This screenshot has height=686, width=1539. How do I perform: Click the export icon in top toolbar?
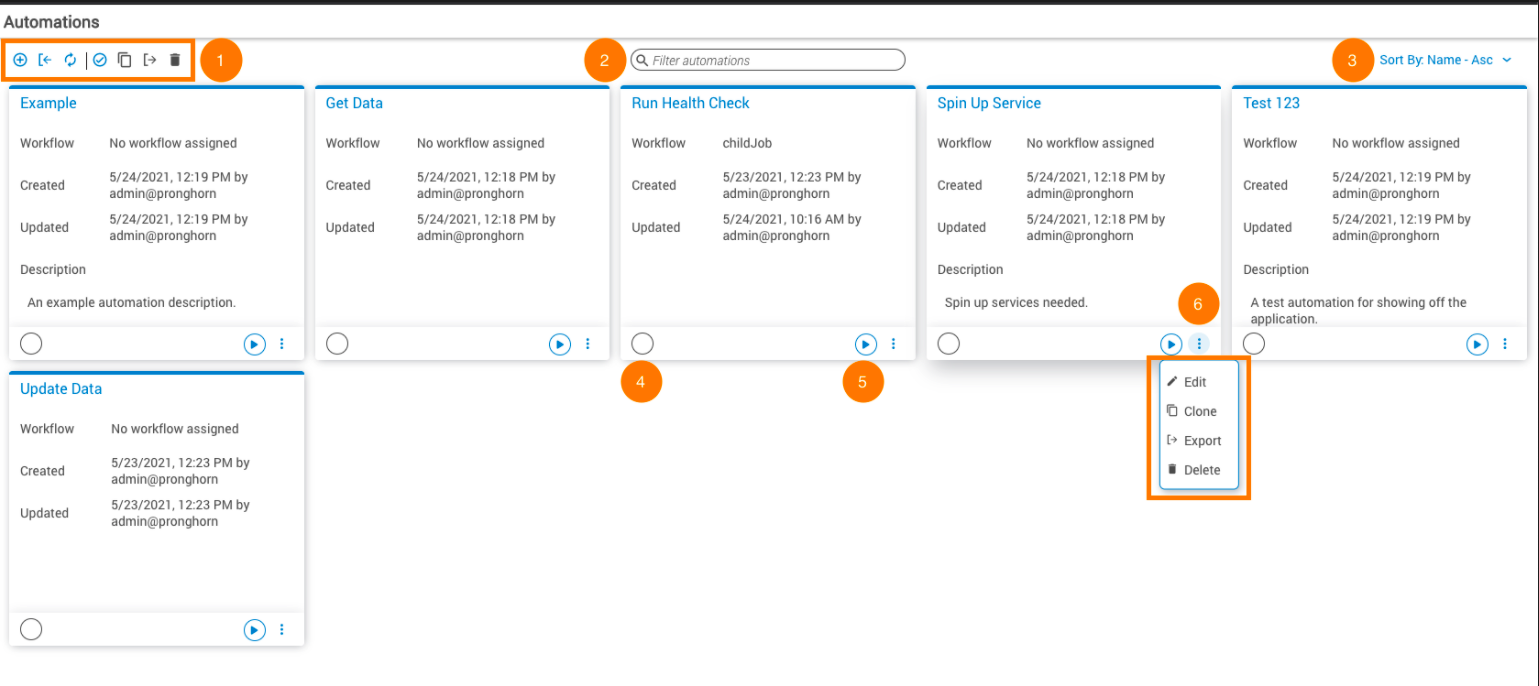150,60
